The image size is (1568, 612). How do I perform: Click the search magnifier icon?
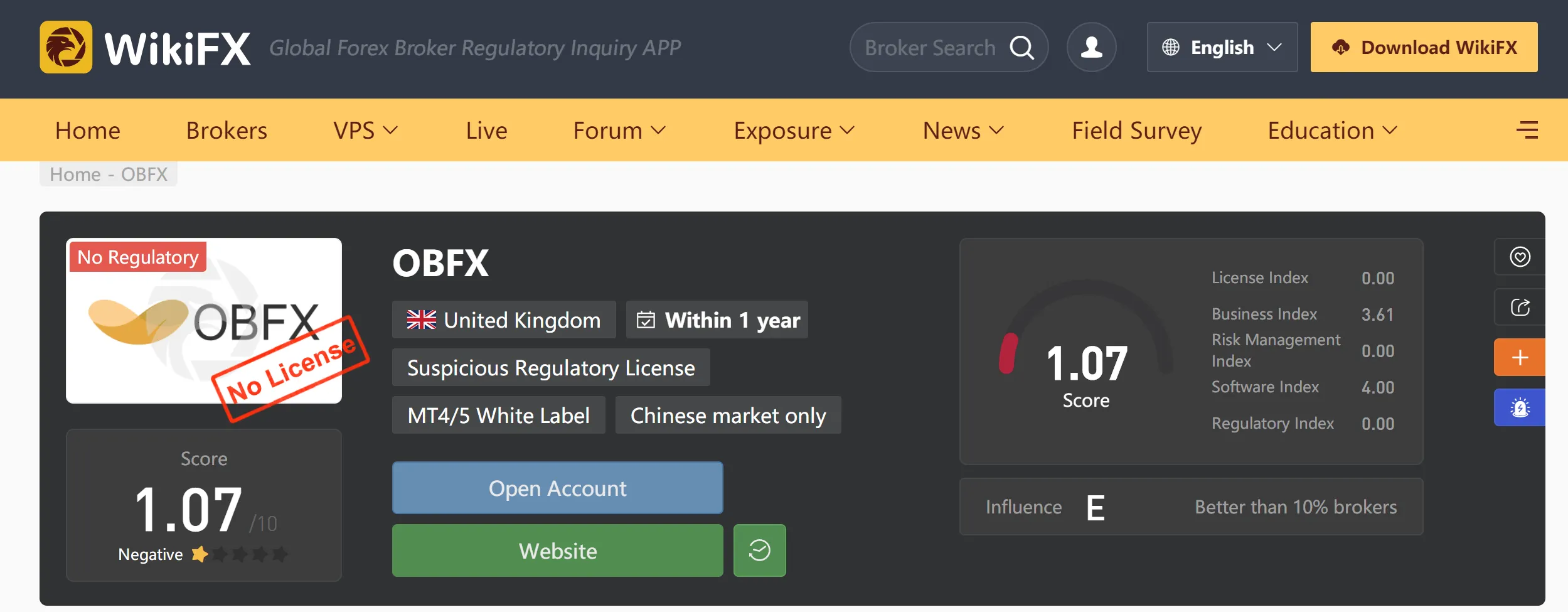click(1021, 47)
